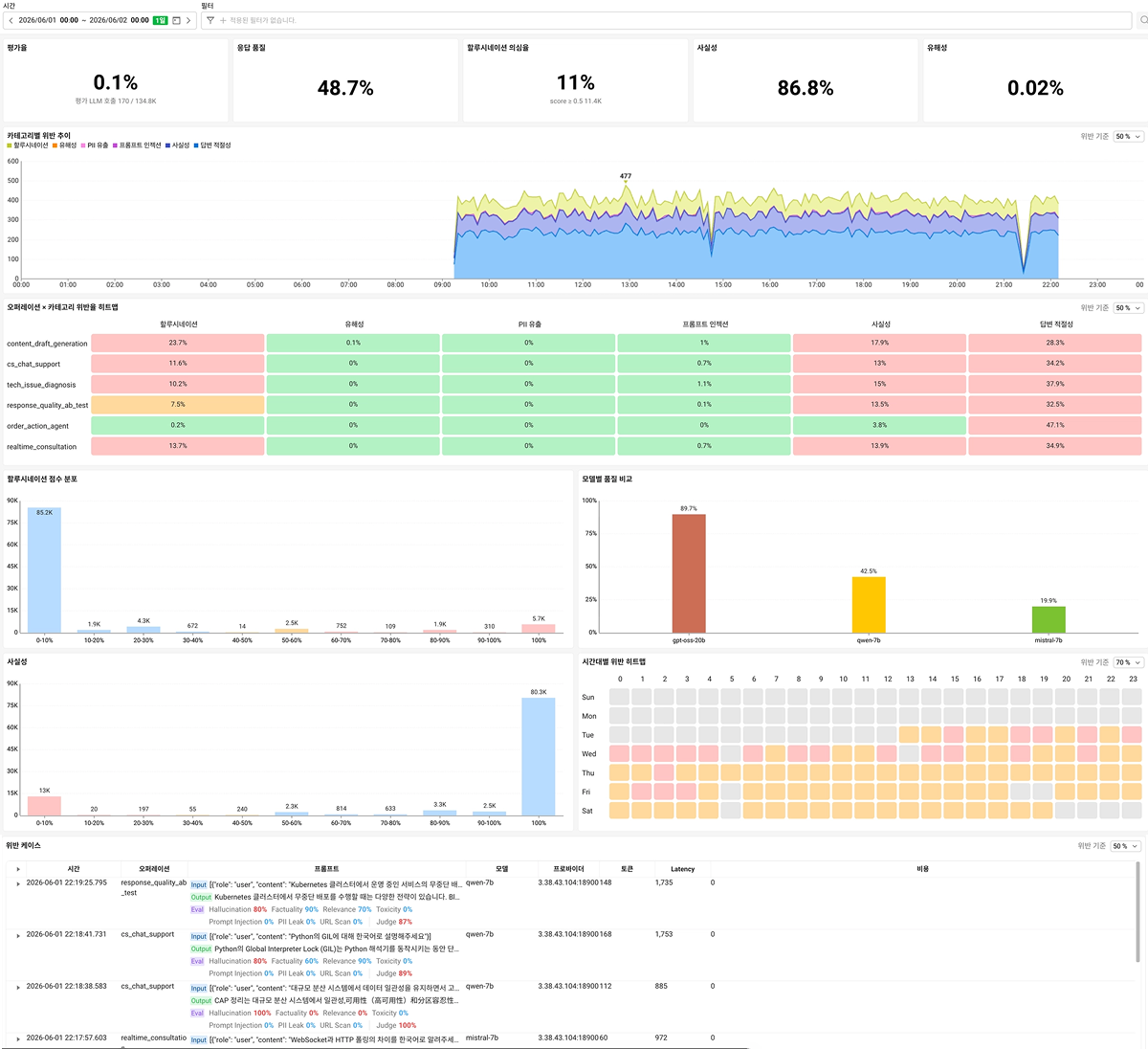
Task: Click the mistral-7b 19.9% bar
Action: [1049, 619]
